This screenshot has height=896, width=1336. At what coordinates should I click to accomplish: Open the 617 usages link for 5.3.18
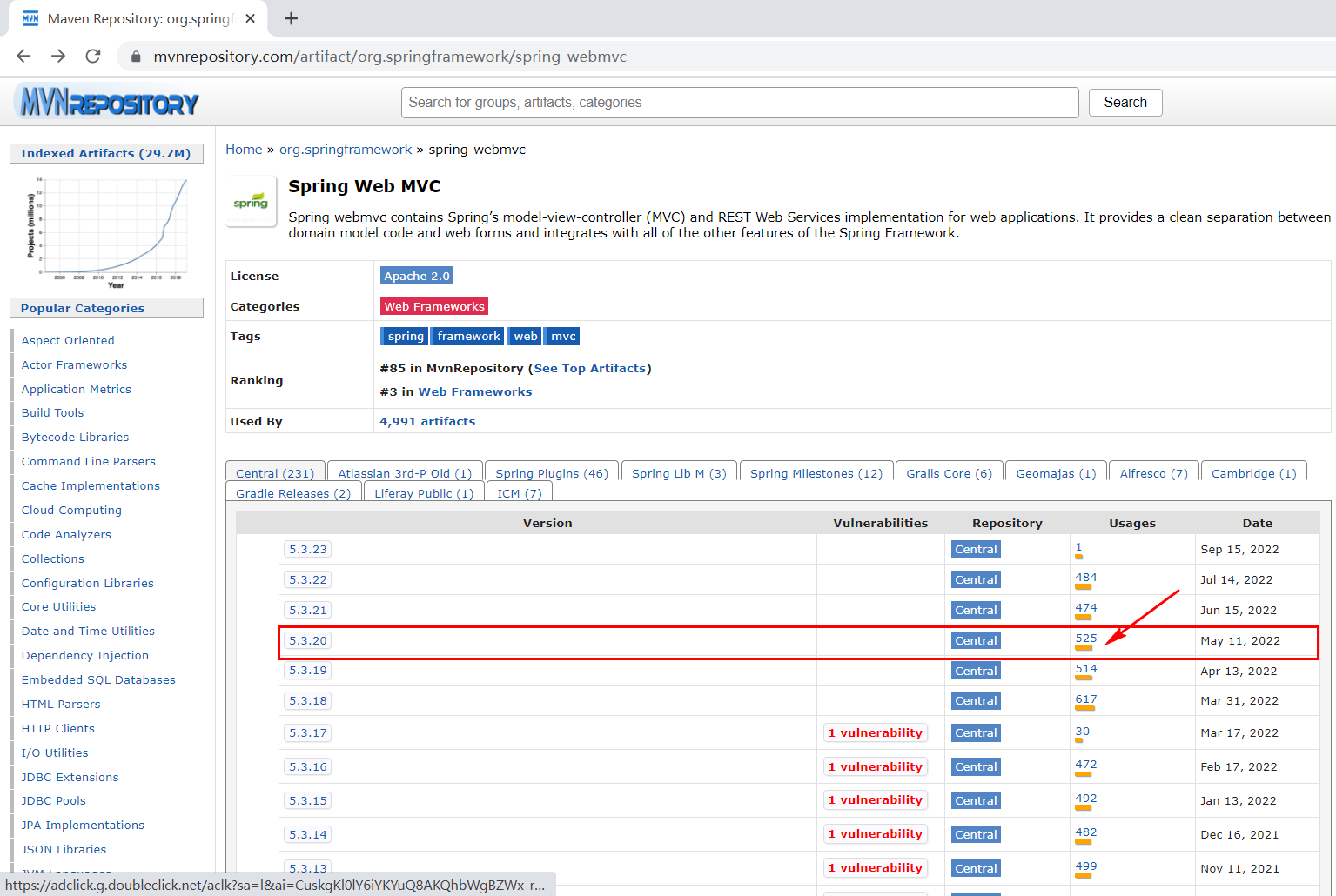point(1086,699)
